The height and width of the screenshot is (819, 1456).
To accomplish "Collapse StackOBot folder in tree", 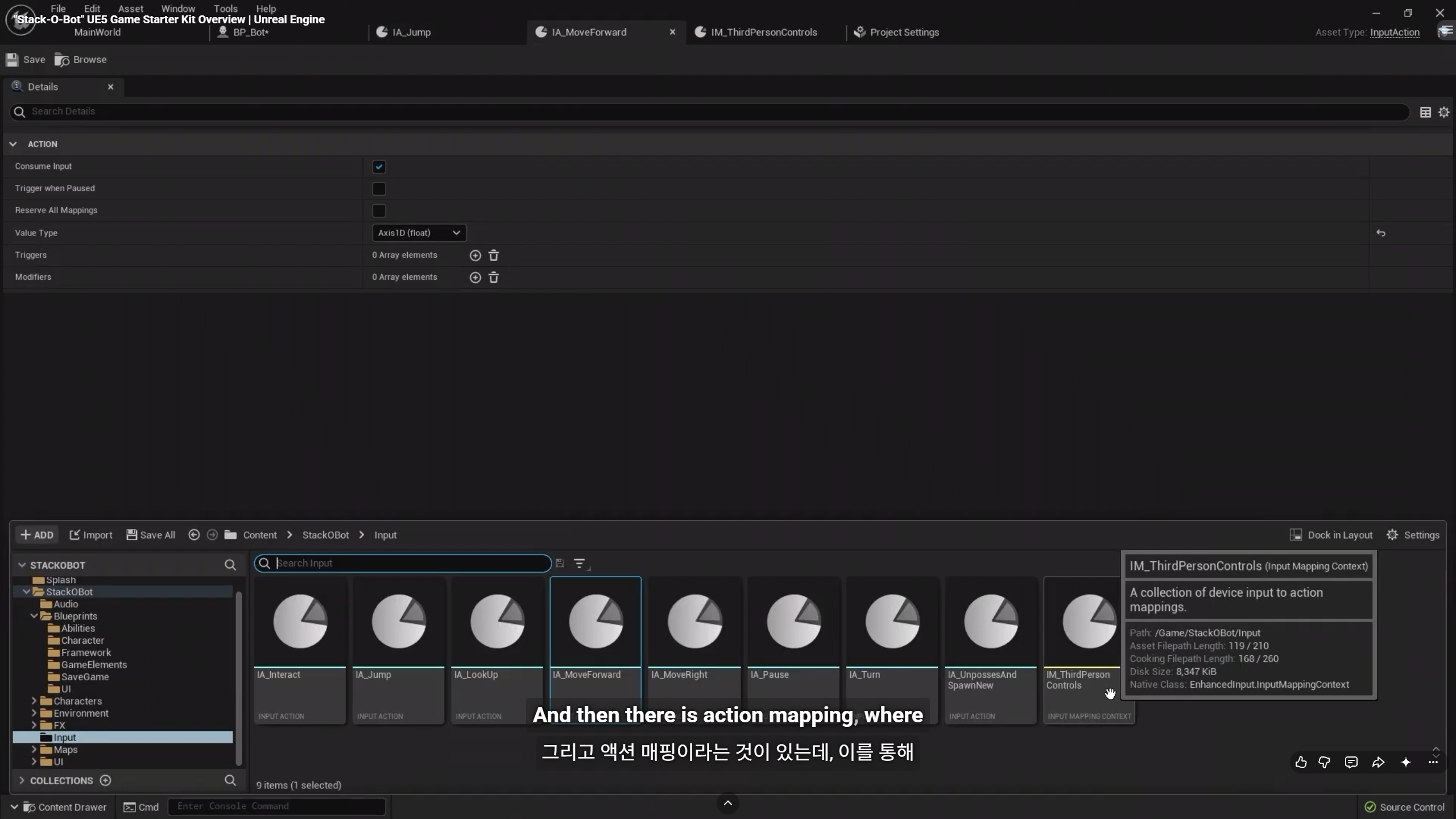I will pyautogui.click(x=26, y=591).
